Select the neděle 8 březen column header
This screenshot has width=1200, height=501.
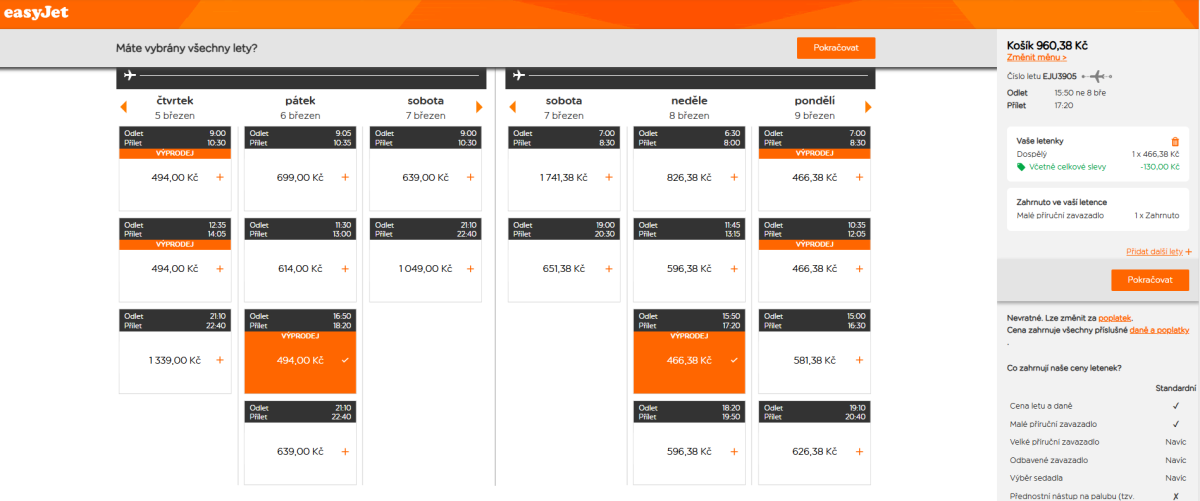tap(689, 107)
